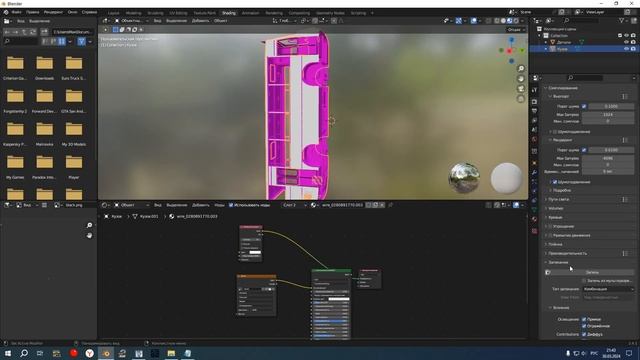Open the 'Правка' menu
Image resolution: width=640 pixels, height=360 pixels.
pyautogui.click(x=33, y=12)
